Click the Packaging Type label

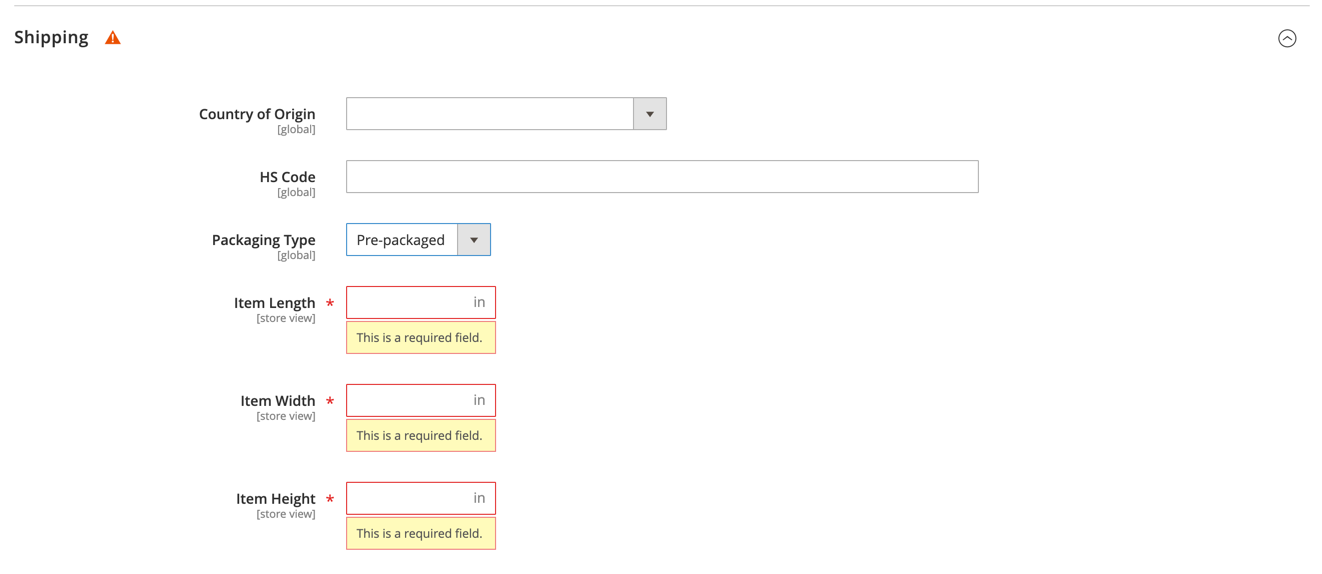pyautogui.click(x=263, y=240)
